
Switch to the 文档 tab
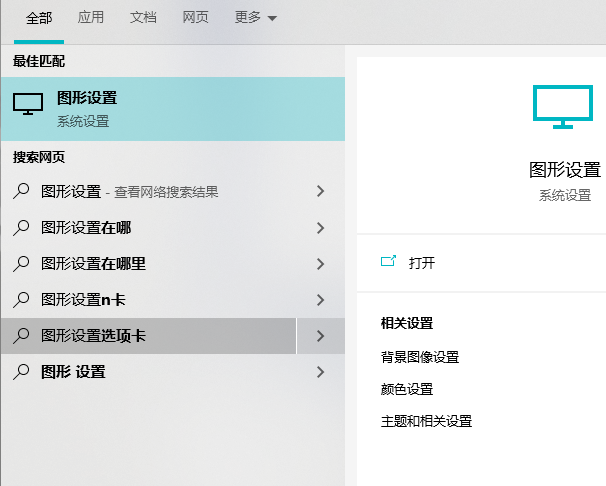(x=143, y=17)
